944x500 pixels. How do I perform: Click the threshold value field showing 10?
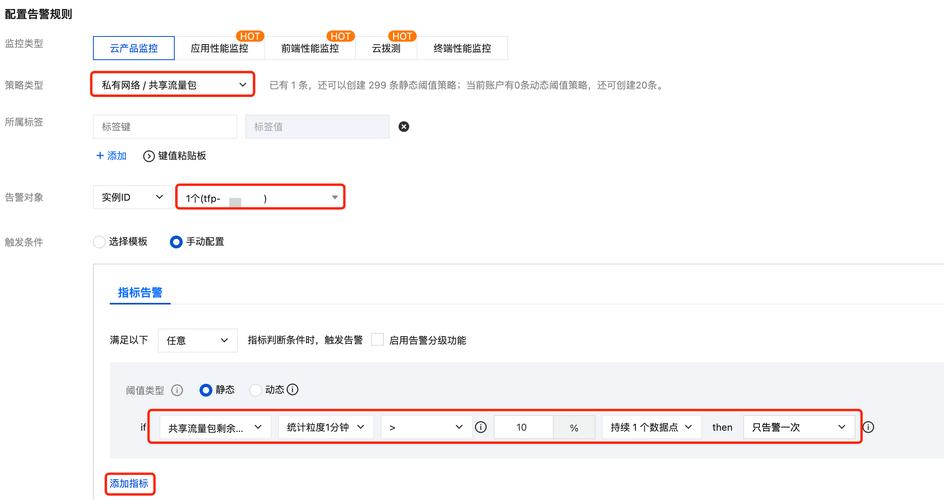pos(523,427)
